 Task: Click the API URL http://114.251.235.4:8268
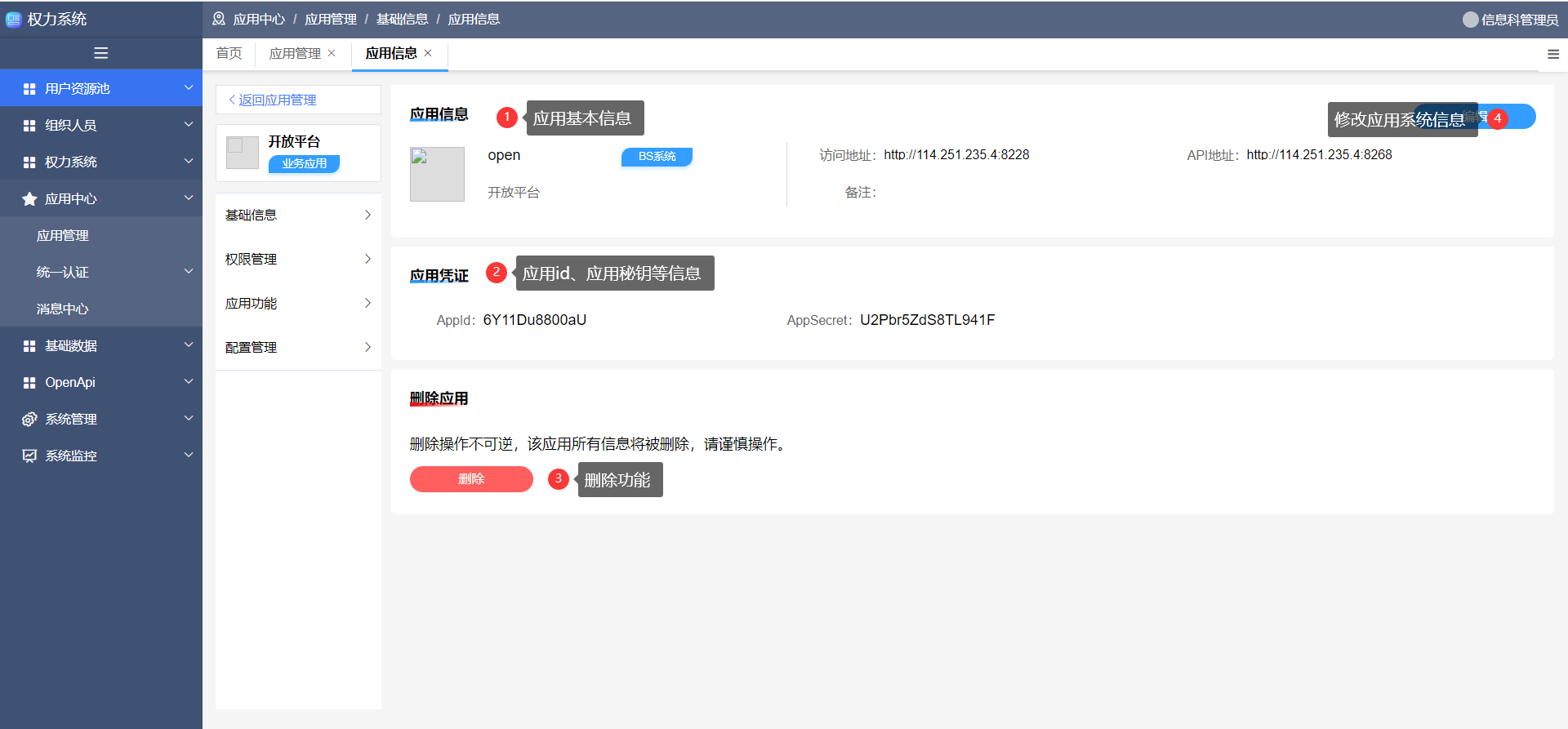1319,154
